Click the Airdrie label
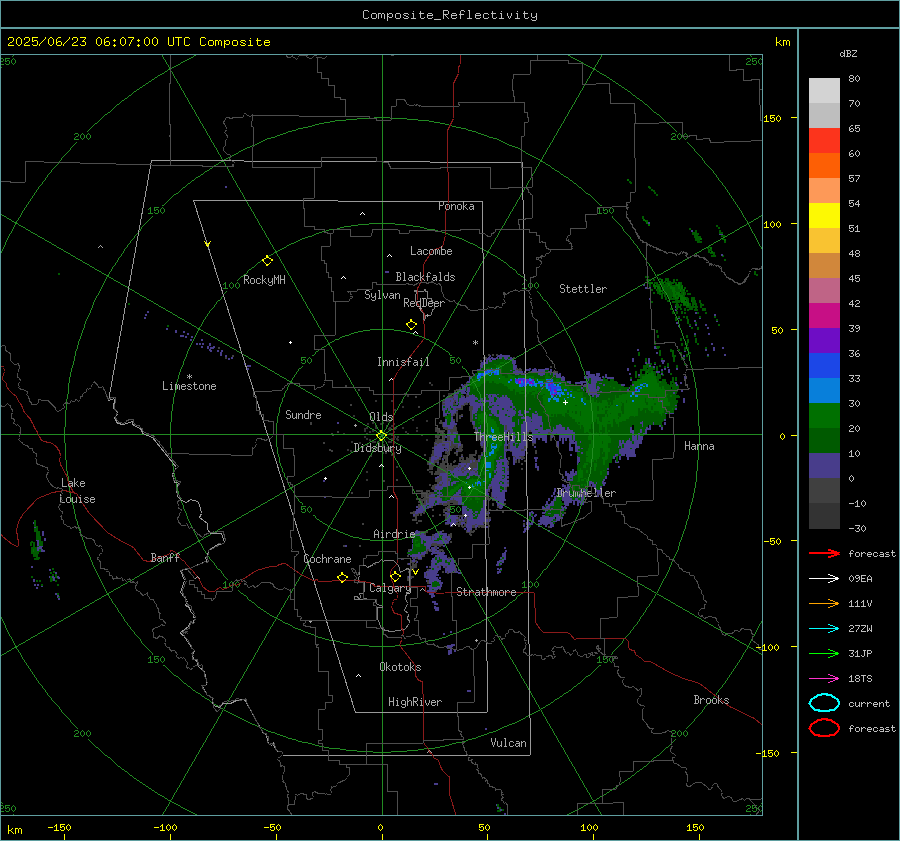900x841 pixels. click(394, 534)
